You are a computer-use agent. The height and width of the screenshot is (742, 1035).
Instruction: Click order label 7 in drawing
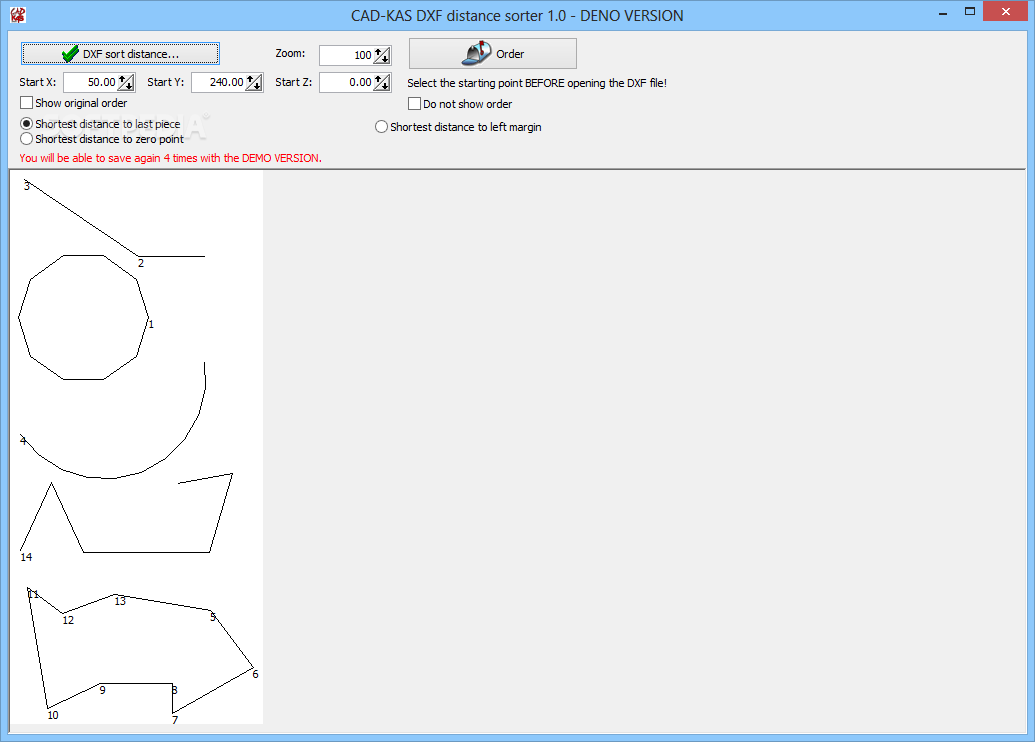pyautogui.click(x=175, y=720)
